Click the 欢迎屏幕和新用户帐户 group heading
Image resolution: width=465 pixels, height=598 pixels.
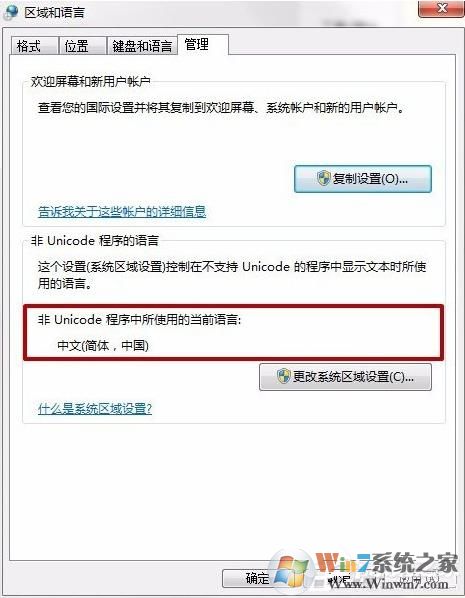pyautogui.click(x=90, y=81)
